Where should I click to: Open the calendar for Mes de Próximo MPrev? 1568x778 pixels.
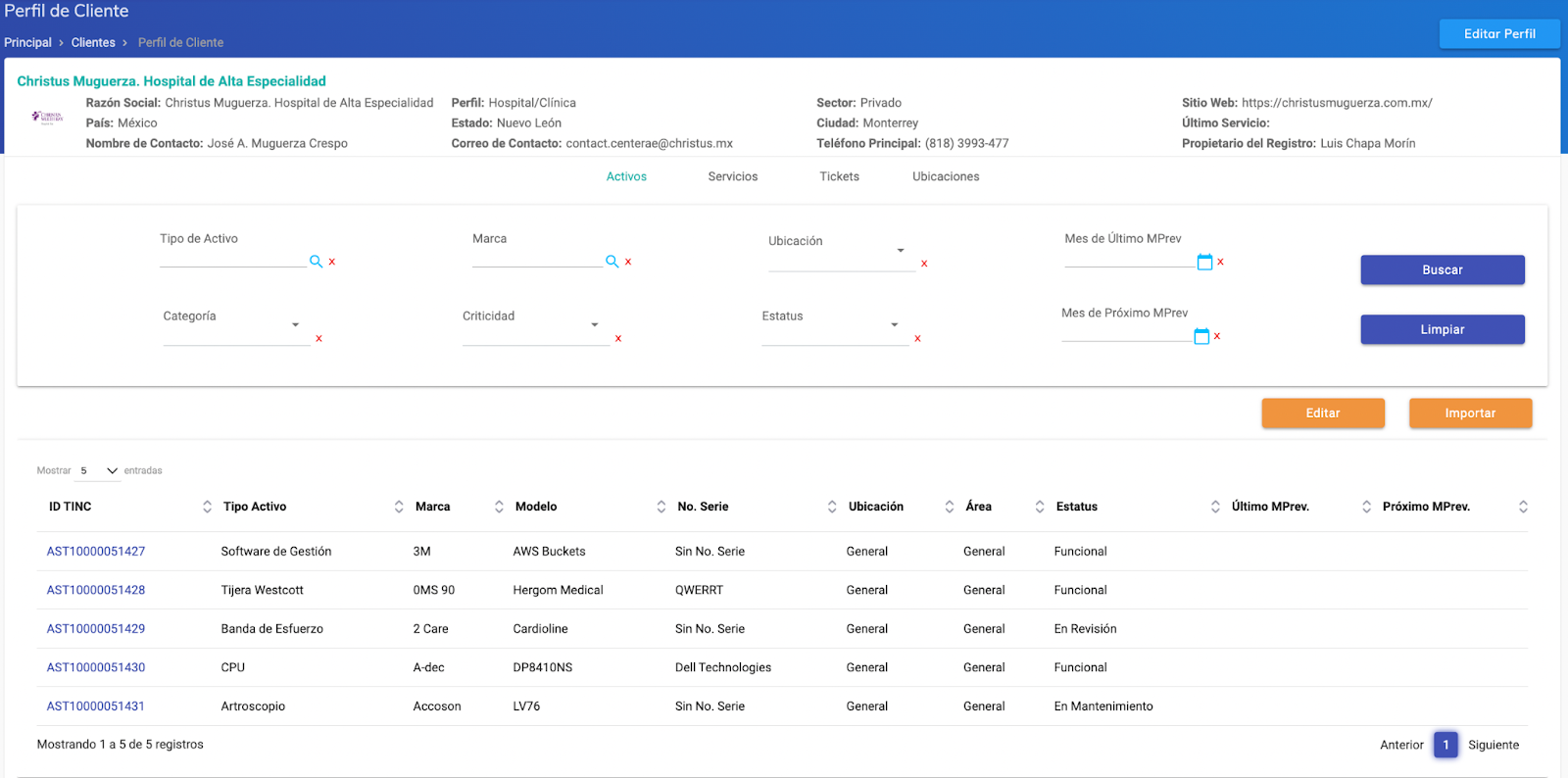pyautogui.click(x=1201, y=336)
